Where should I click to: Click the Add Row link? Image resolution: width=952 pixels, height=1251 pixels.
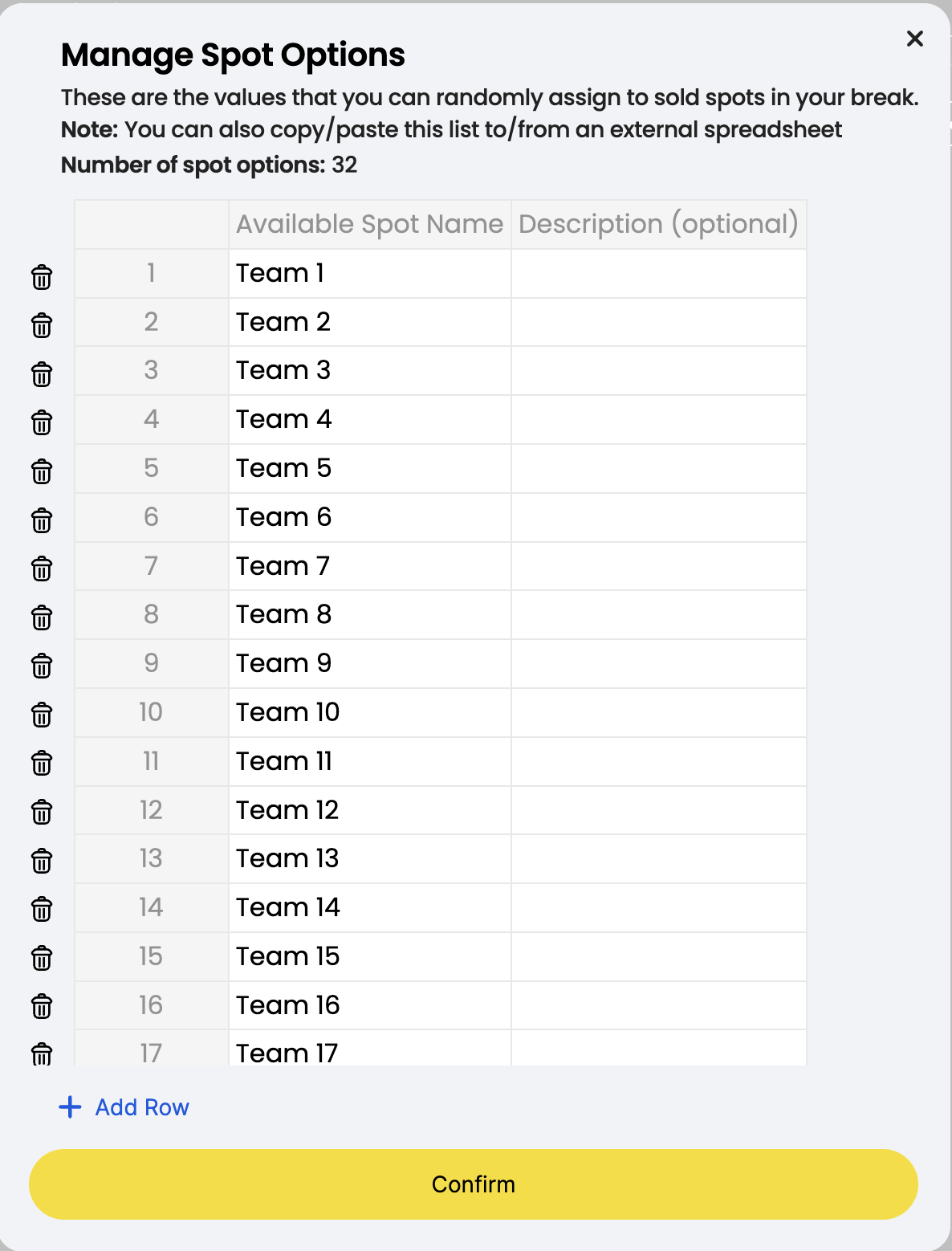142,1107
